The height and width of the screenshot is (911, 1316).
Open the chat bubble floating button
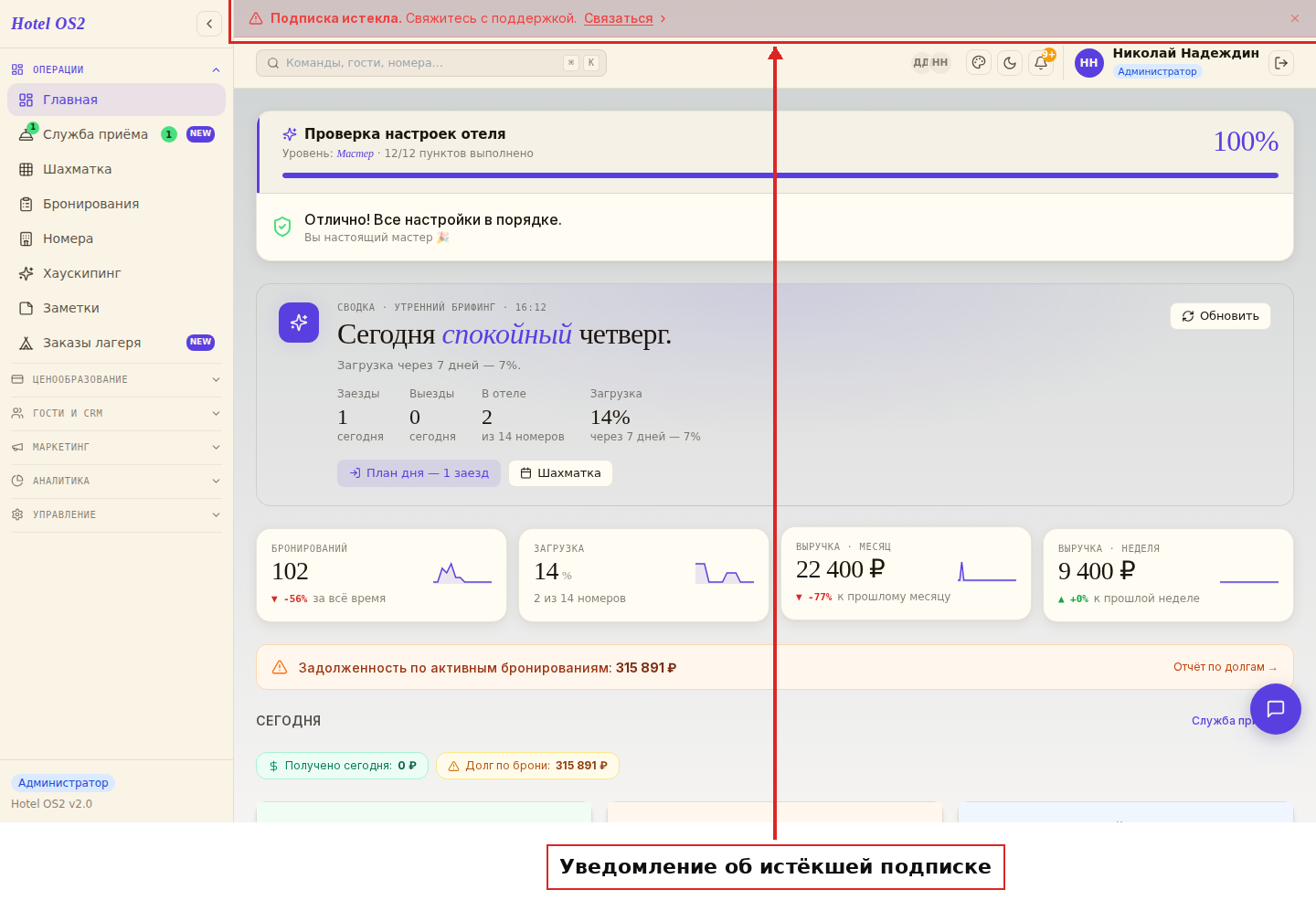[1276, 709]
